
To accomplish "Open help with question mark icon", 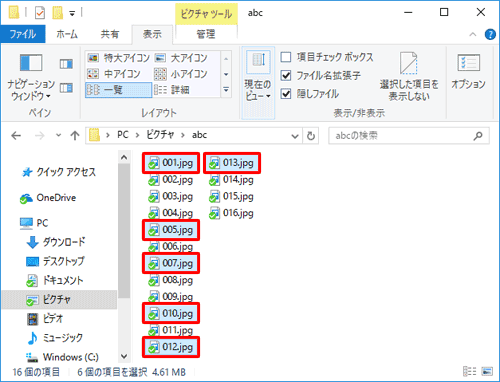I will tap(490, 34).
